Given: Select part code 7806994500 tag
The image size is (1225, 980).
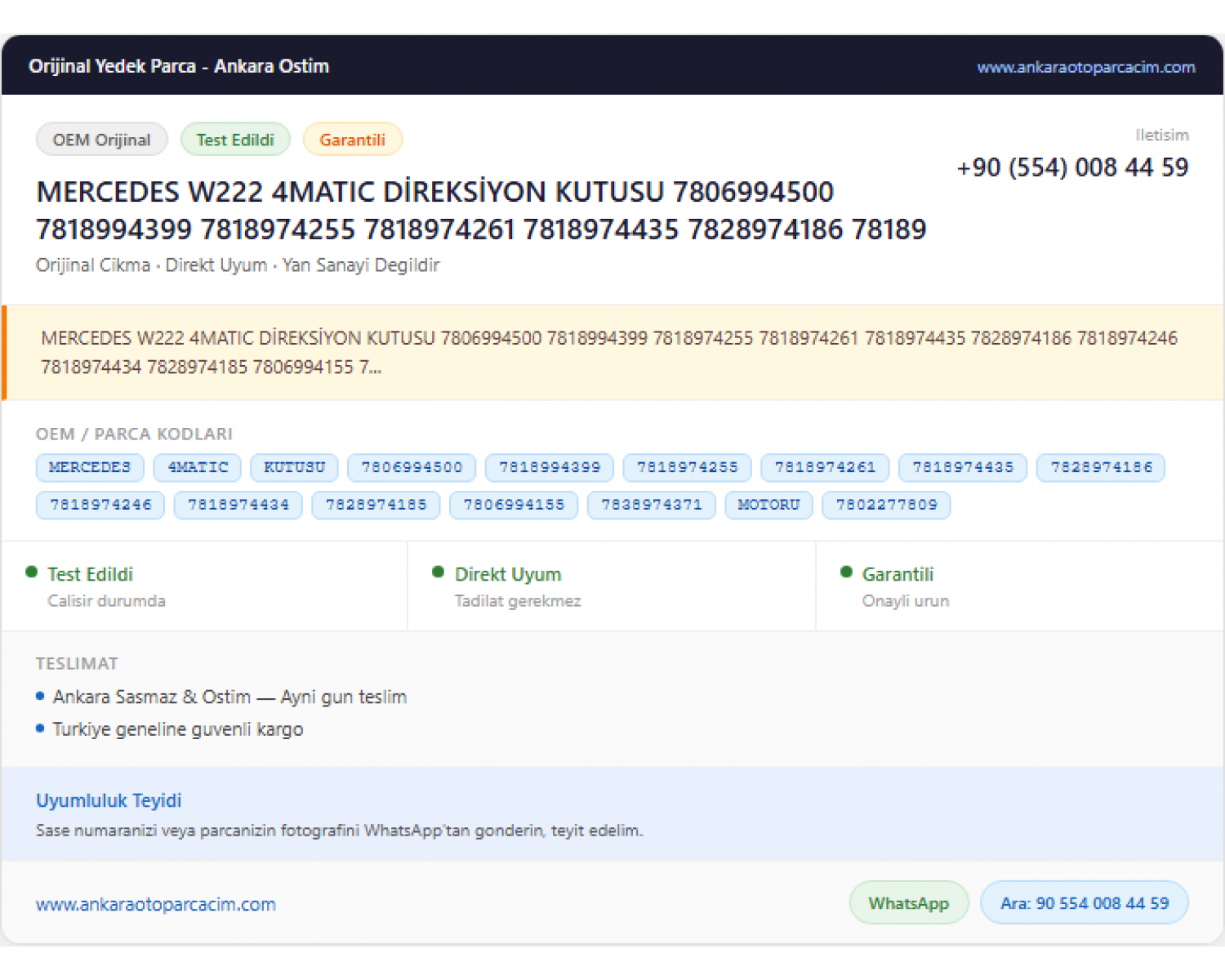Looking at the screenshot, I should (x=412, y=468).
